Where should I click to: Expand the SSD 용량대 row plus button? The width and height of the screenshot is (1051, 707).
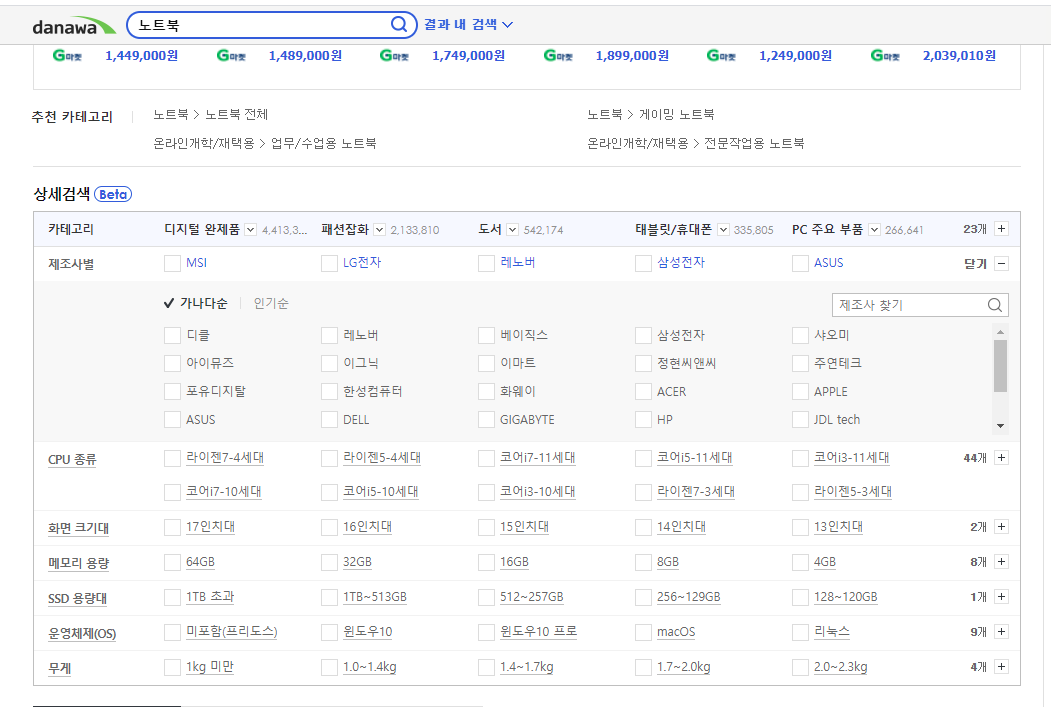pyautogui.click(x=1001, y=597)
